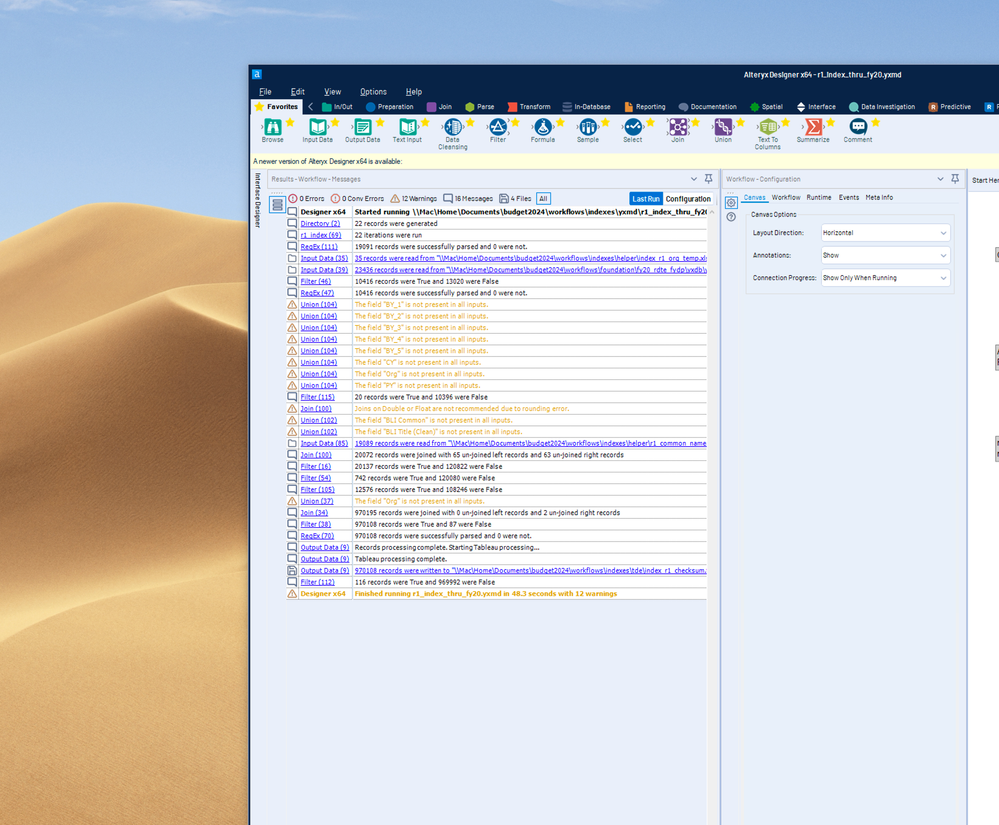999x825 pixels.
Task: Open the Connection Progress dropdown
Action: (x=884, y=278)
